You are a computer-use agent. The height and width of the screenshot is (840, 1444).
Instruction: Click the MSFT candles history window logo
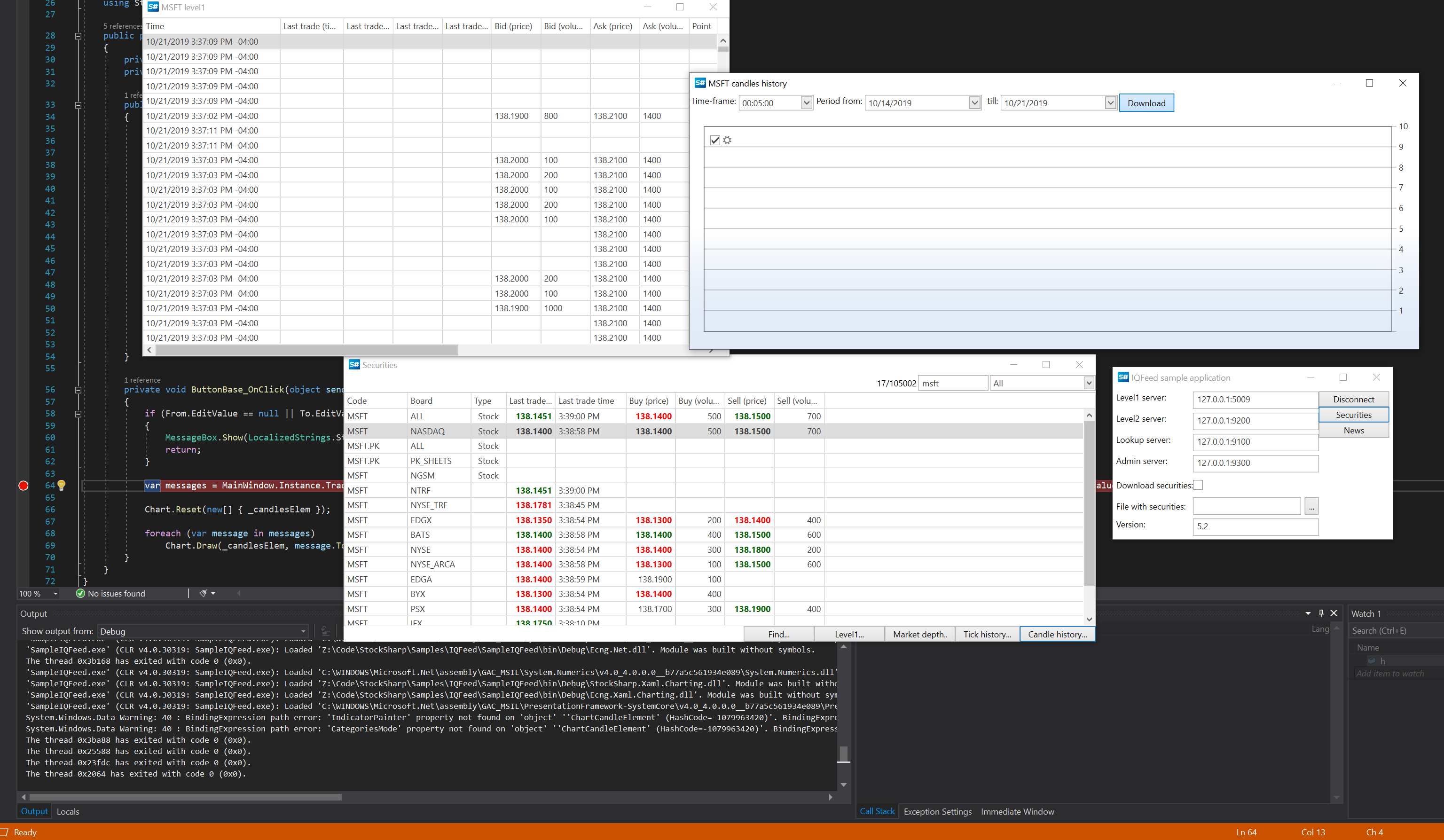[699, 83]
